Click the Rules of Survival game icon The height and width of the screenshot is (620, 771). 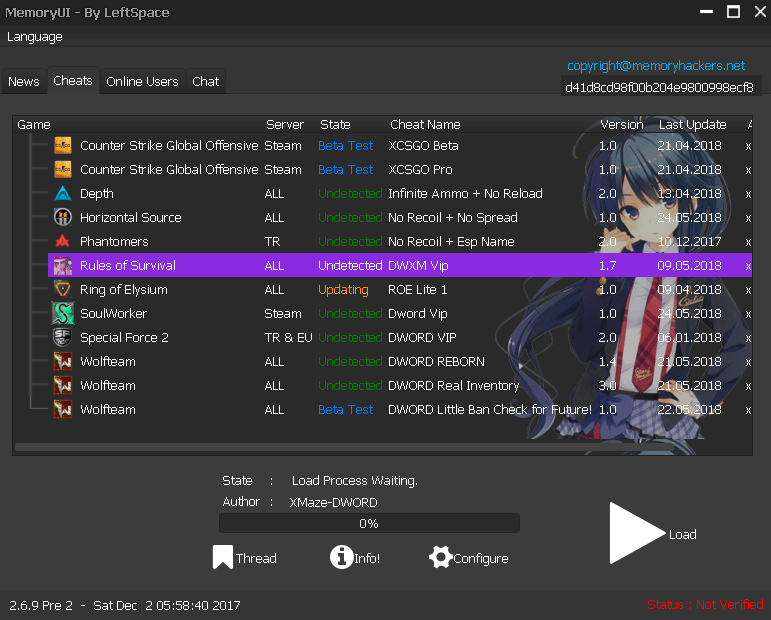pyautogui.click(x=62, y=266)
